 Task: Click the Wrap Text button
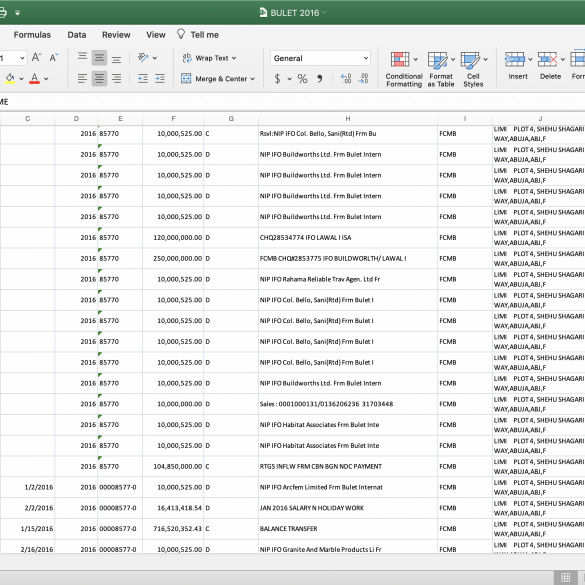[x=205, y=58]
